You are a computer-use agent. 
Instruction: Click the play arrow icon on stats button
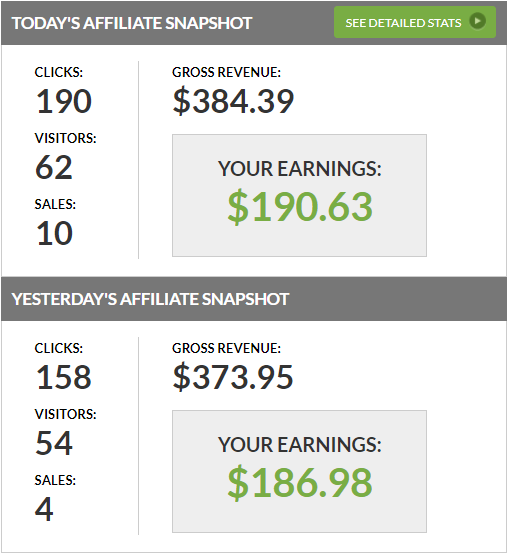click(x=477, y=21)
